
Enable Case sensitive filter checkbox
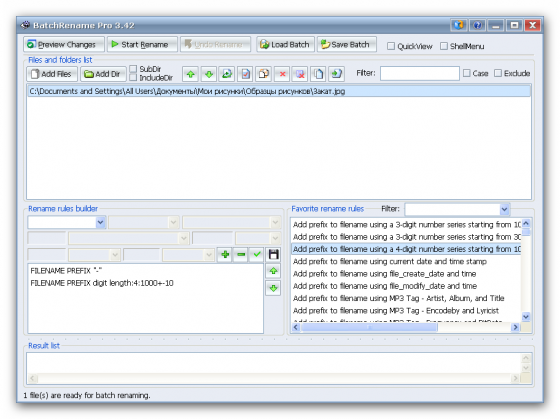click(466, 73)
